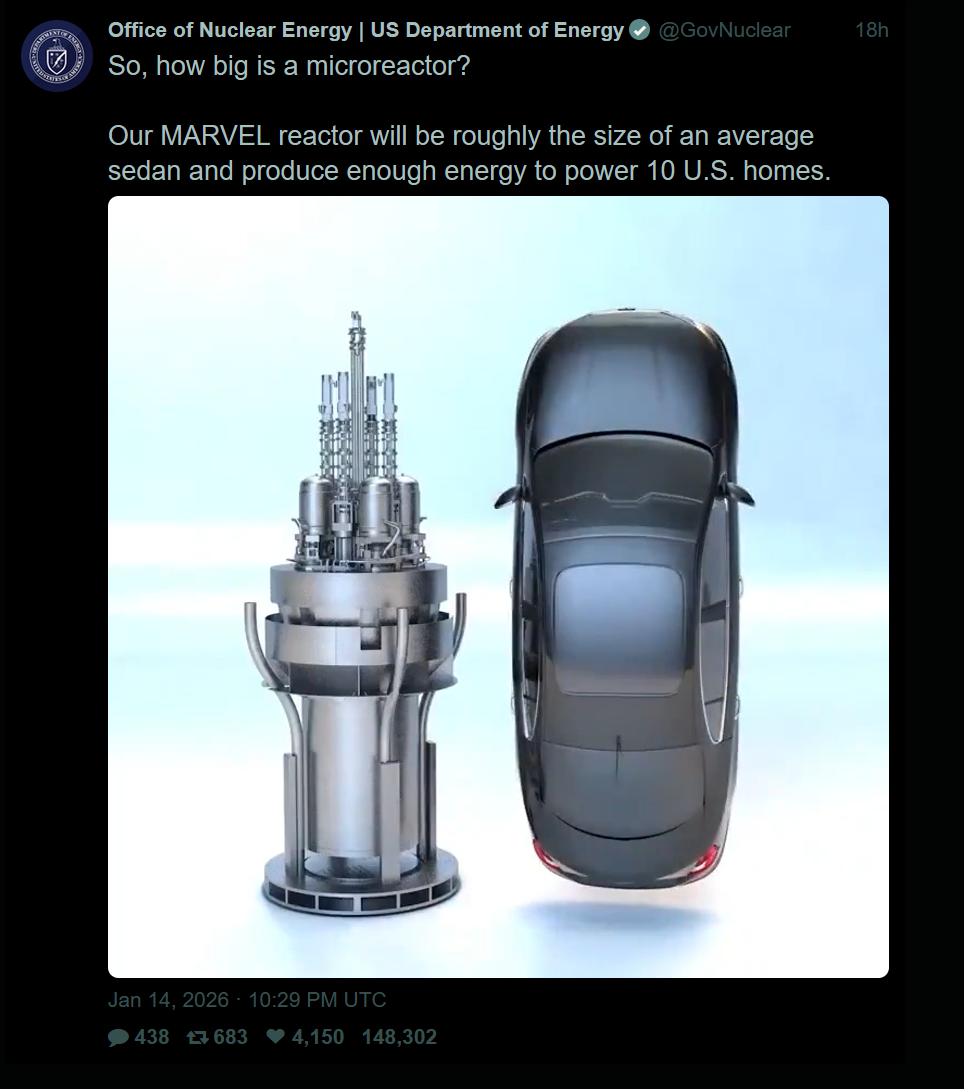Screen dimensions: 964x1089
Task: Click the reply speech bubble icon
Action: 119,1038
